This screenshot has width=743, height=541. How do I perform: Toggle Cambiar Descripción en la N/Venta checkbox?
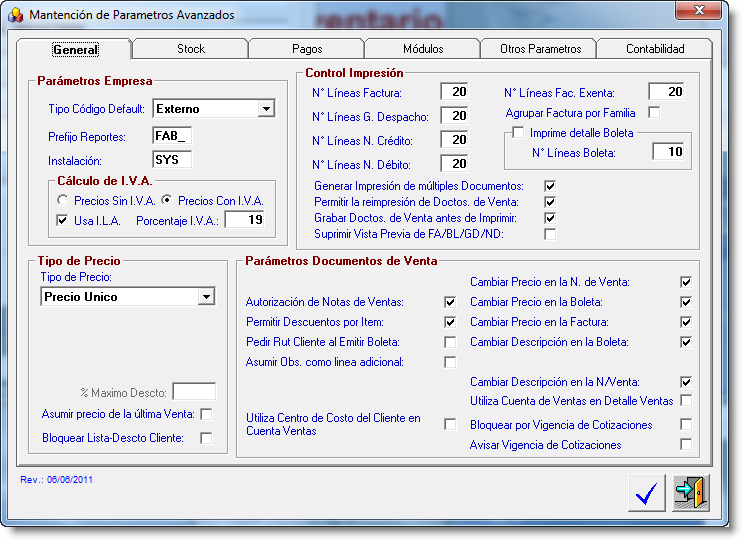click(686, 382)
